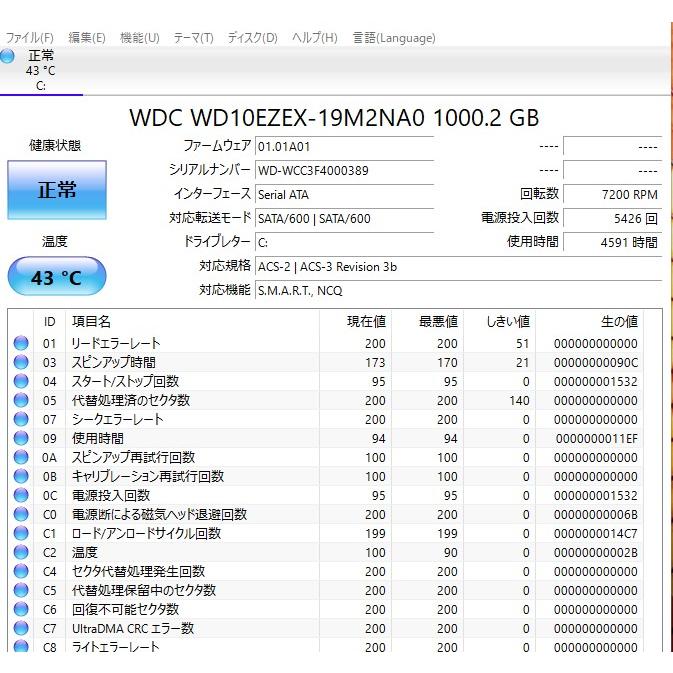Click the interface field Serial ATA
The width and height of the screenshot is (673, 673).
pyautogui.click(x=344, y=195)
